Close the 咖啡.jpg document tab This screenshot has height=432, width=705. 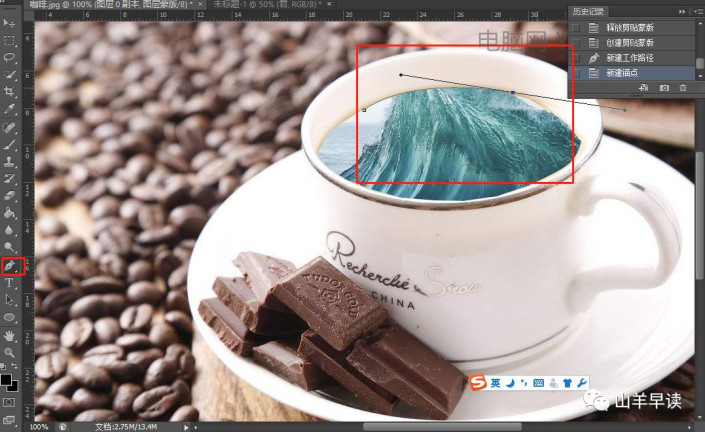coord(201,4)
